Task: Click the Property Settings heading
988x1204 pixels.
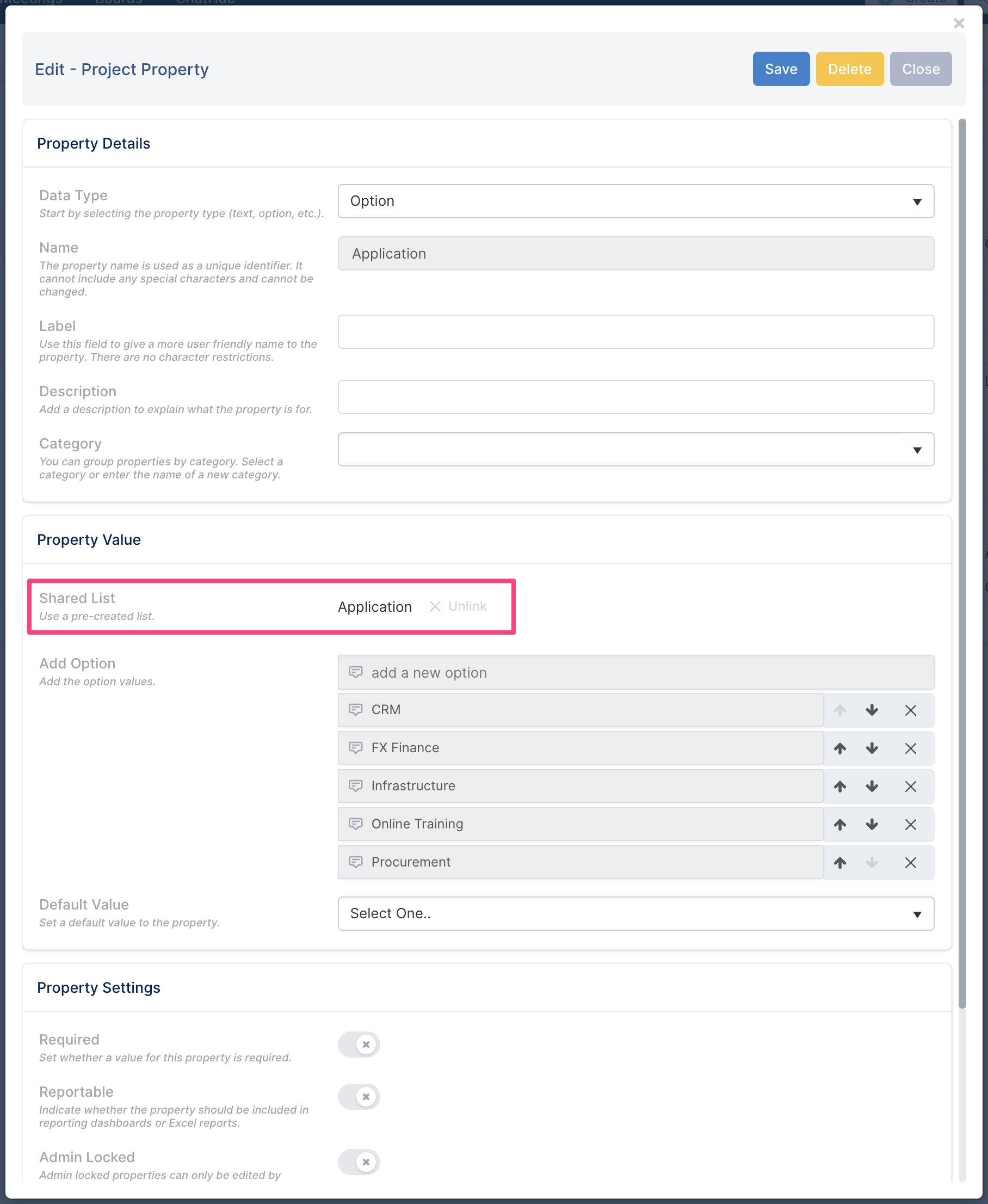Action: tap(98, 988)
